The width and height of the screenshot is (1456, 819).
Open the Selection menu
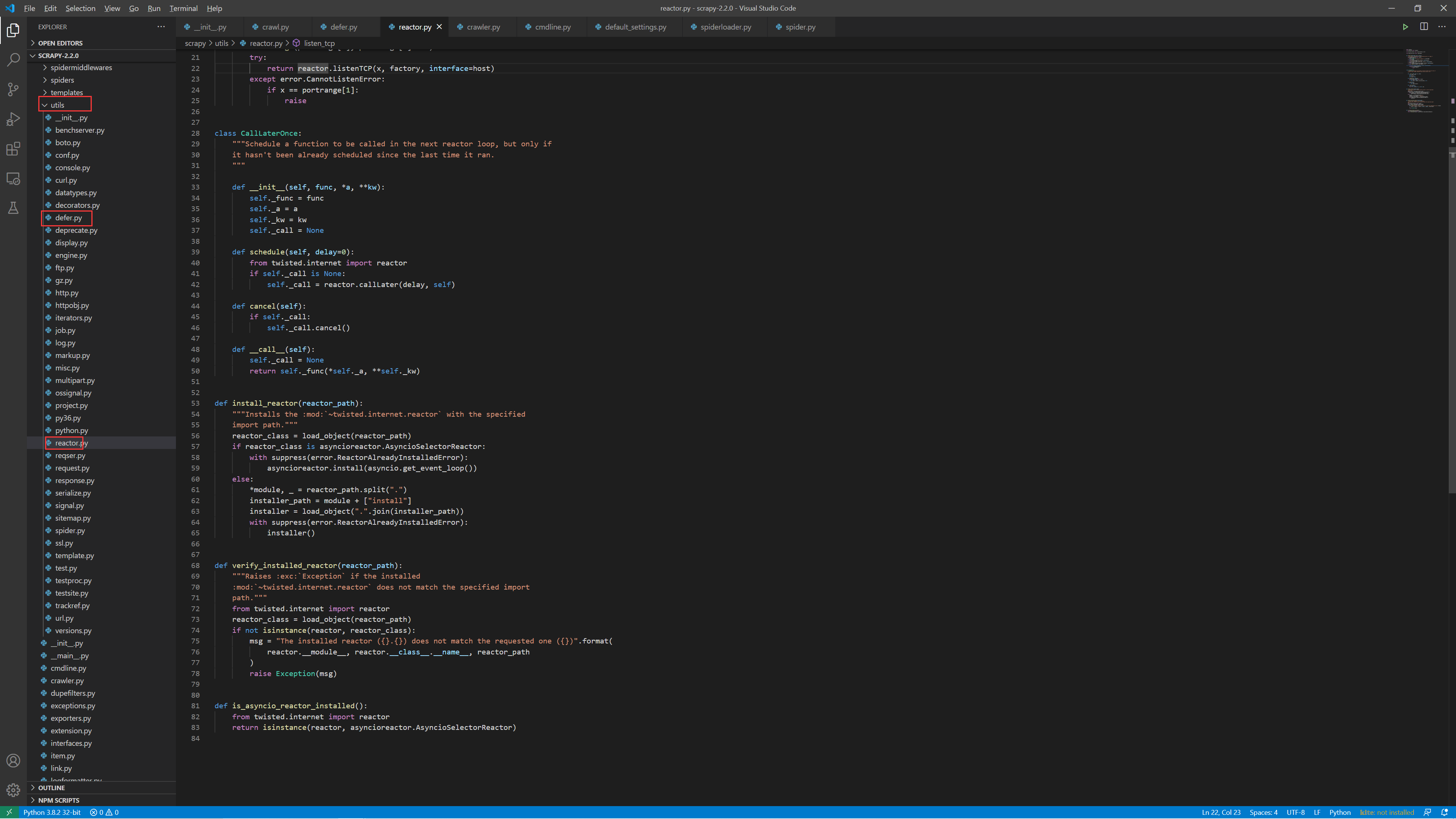(x=80, y=8)
